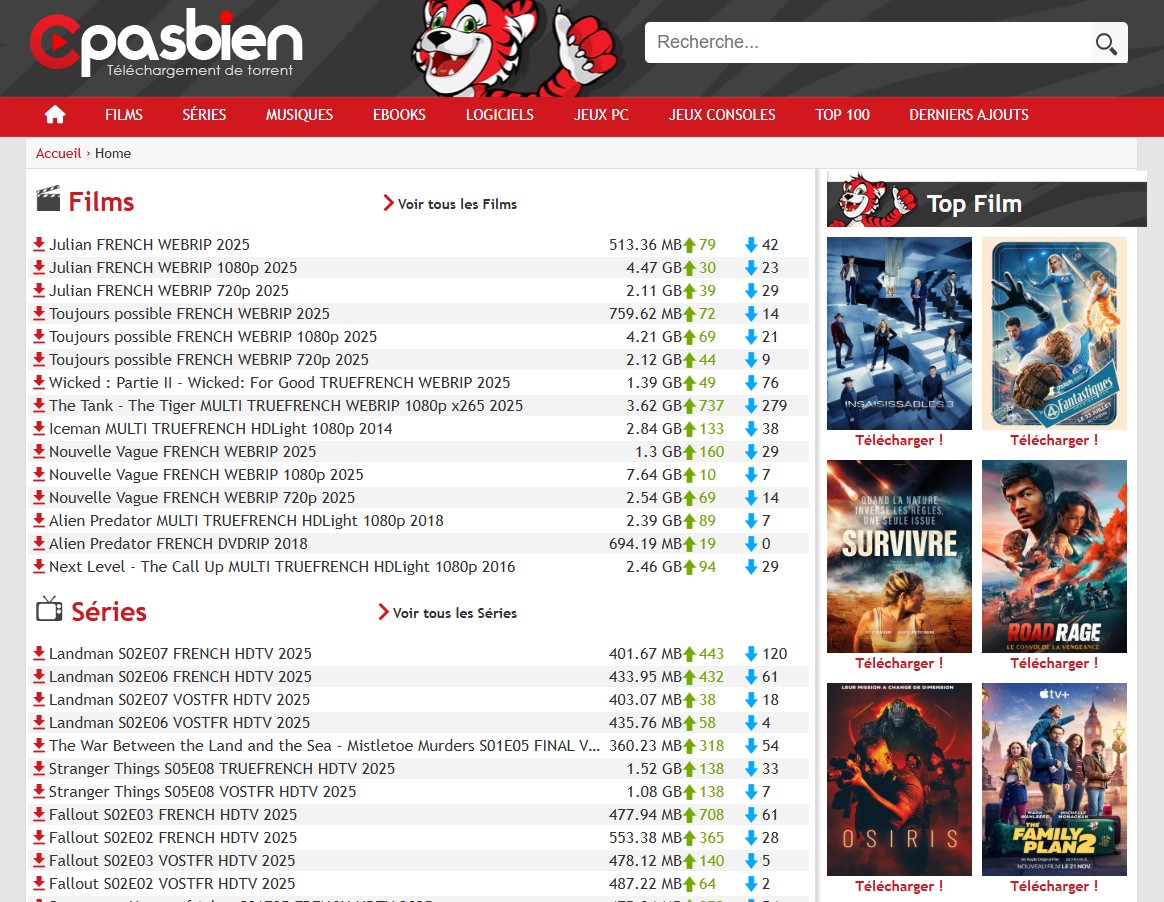This screenshot has height=902, width=1164.
Task: Click download icon beside Alien Predator DVDRIP
Action: (39, 543)
